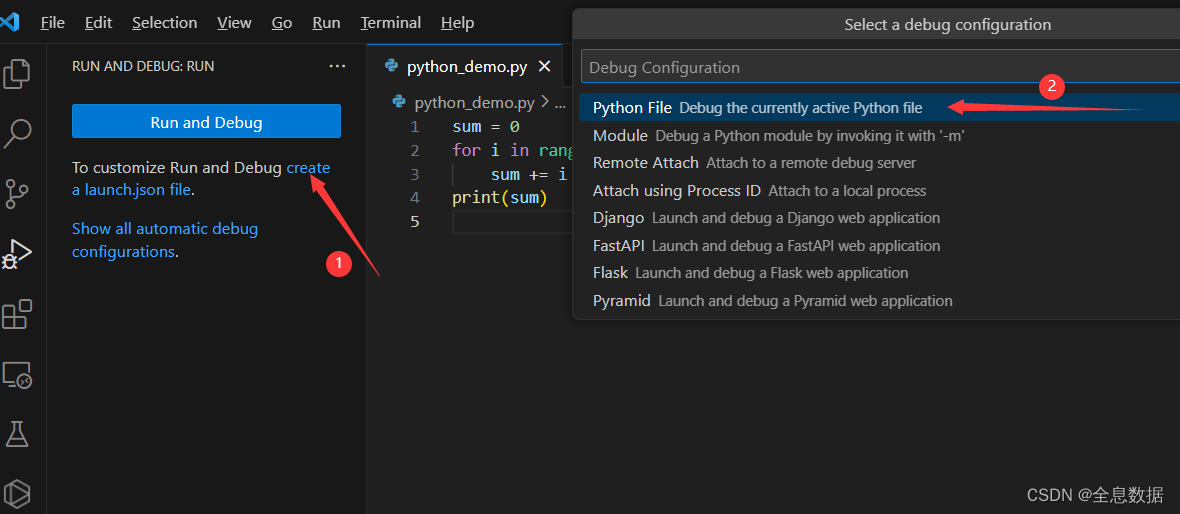Open the Search view icon
The image size is (1180, 514).
(x=17, y=133)
